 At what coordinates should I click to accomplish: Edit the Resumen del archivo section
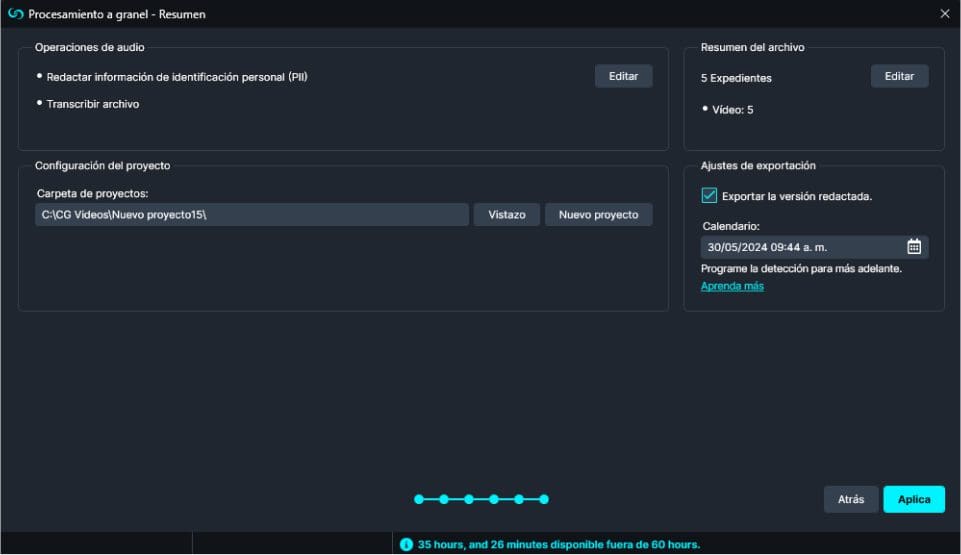point(899,76)
